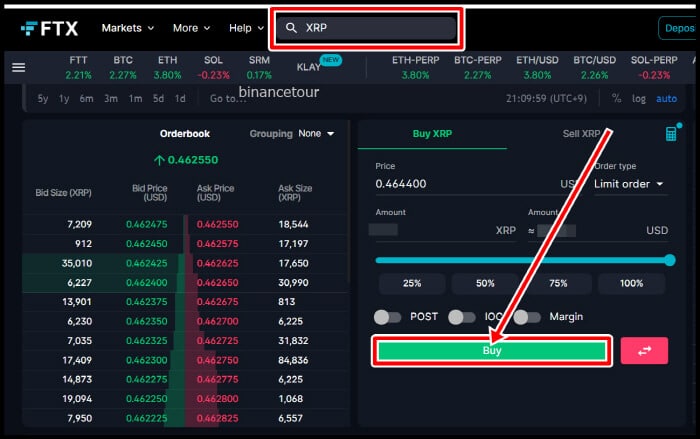The height and width of the screenshot is (439, 700).
Task: Click the search magnifier icon
Action: point(291,28)
